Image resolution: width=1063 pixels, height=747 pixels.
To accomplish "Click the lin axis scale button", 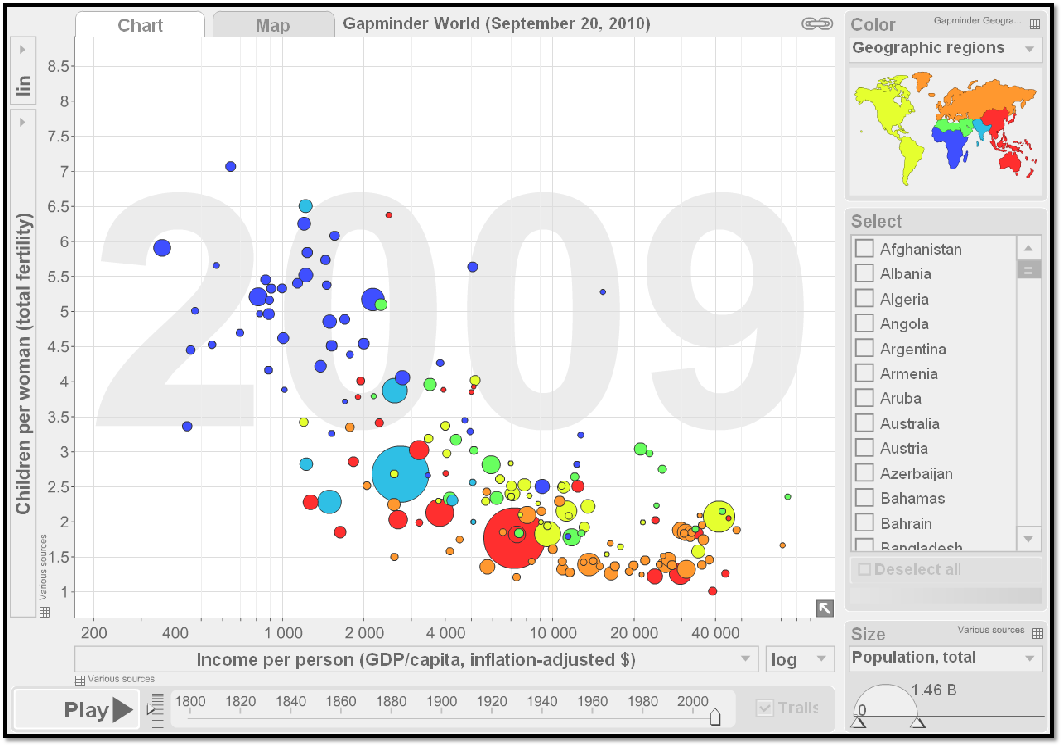I will point(22,86).
